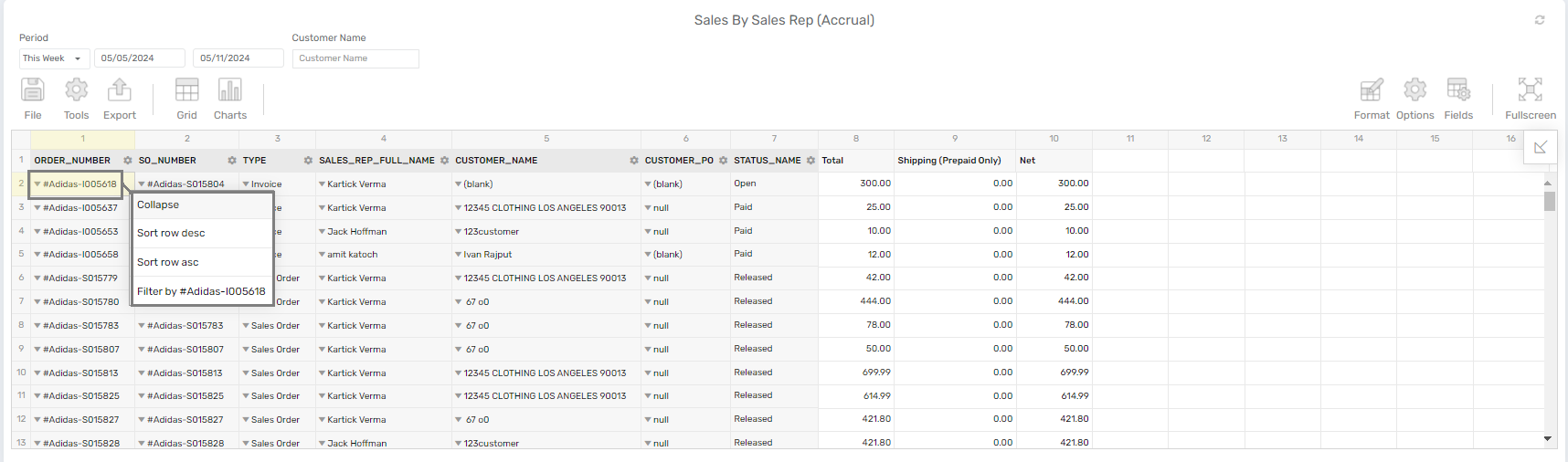The image size is (1568, 462).
Task: Select Collapse in the context menu
Action: pos(203,205)
